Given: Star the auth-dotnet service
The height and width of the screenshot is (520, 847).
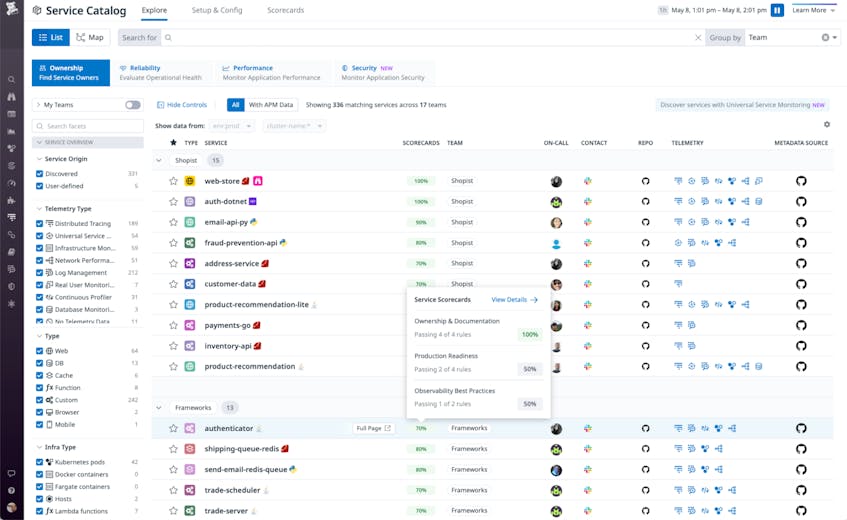Looking at the screenshot, I should coord(173,201).
